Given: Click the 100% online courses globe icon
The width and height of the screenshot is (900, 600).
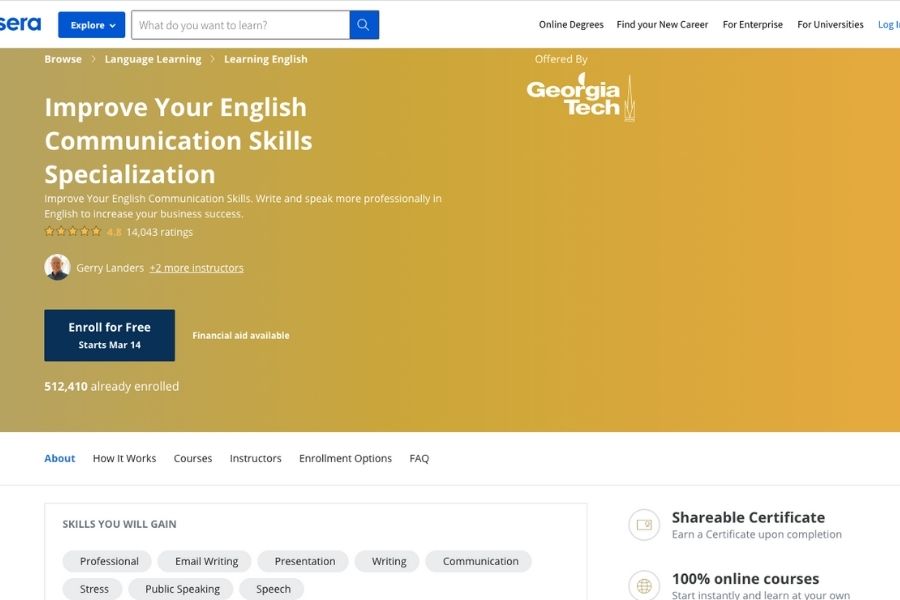Looking at the screenshot, I should click(644, 586).
